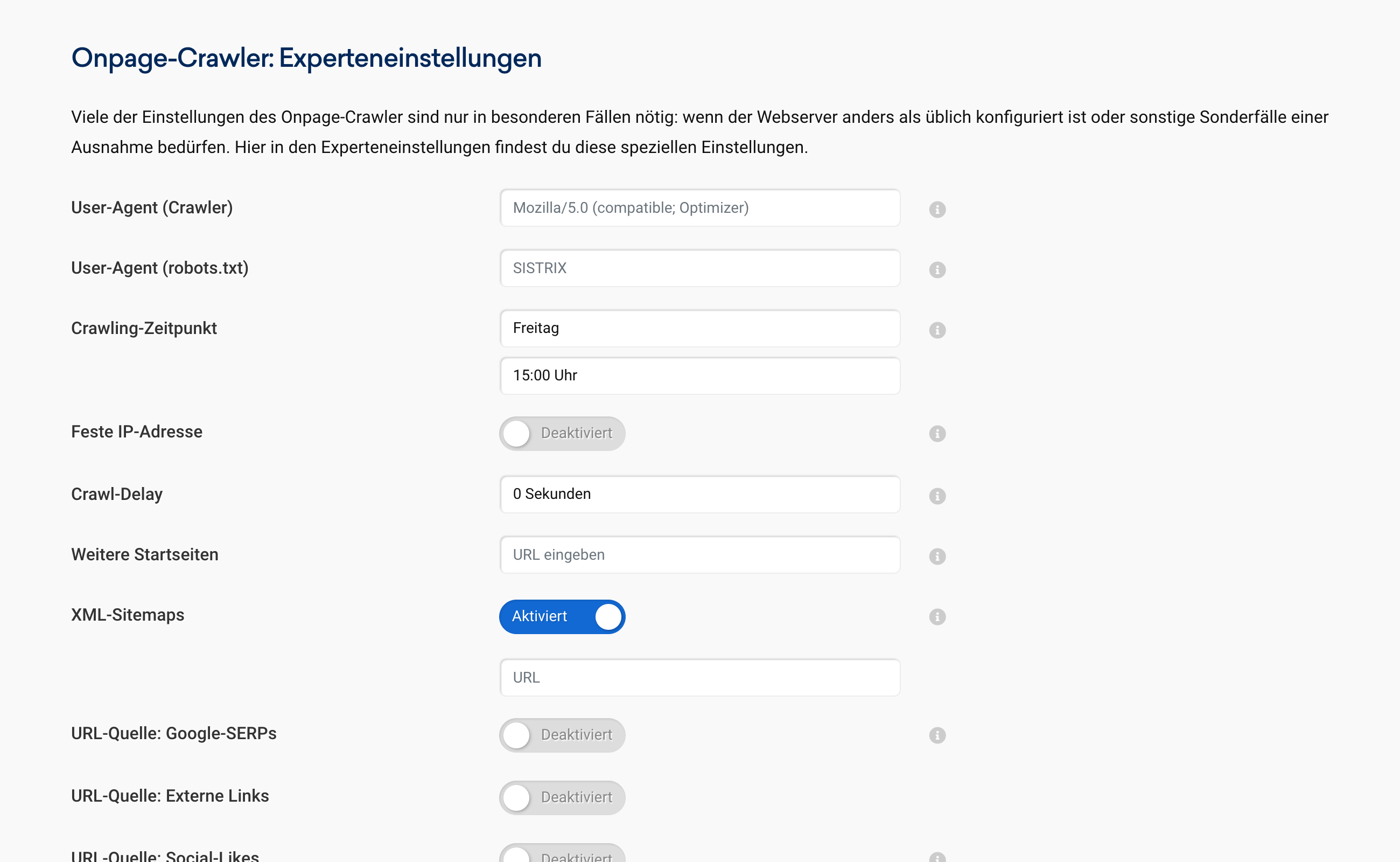Image resolution: width=1400 pixels, height=862 pixels.
Task: Show info for Feste IP-Adresse
Action: coord(937,434)
